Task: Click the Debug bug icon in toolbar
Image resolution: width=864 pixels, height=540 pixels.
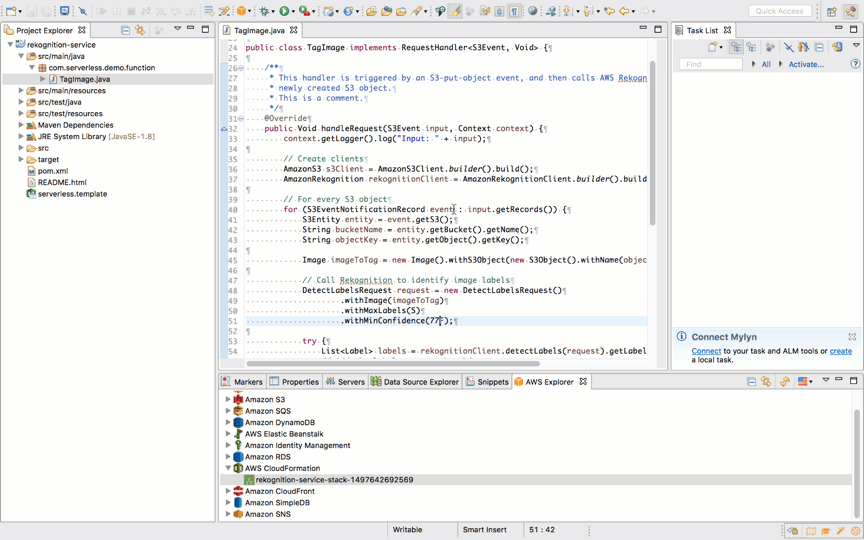Action: (x=265, y=11)
